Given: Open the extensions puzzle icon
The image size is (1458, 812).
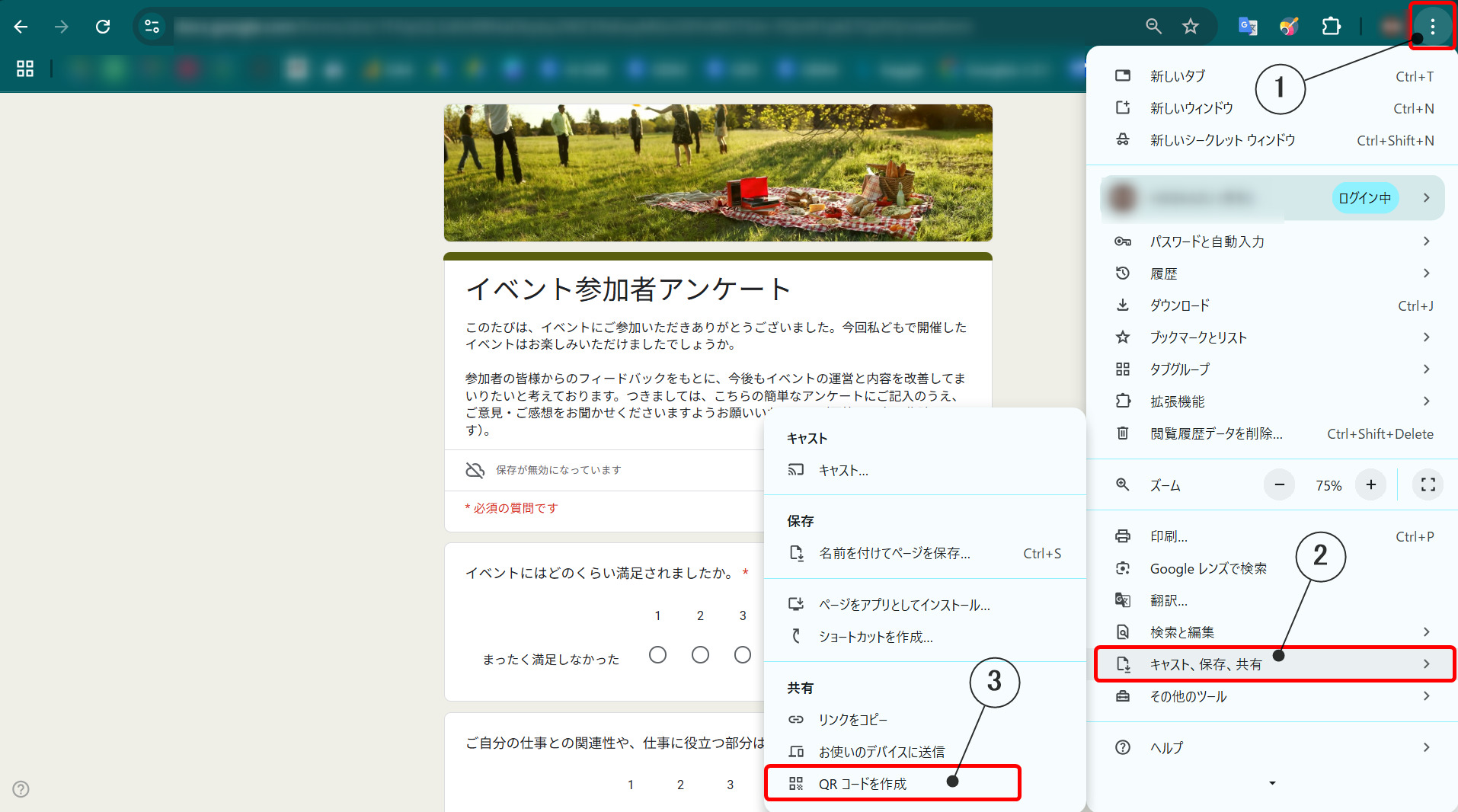Looking at the screenshot, I should click(x=1332, y=26).
